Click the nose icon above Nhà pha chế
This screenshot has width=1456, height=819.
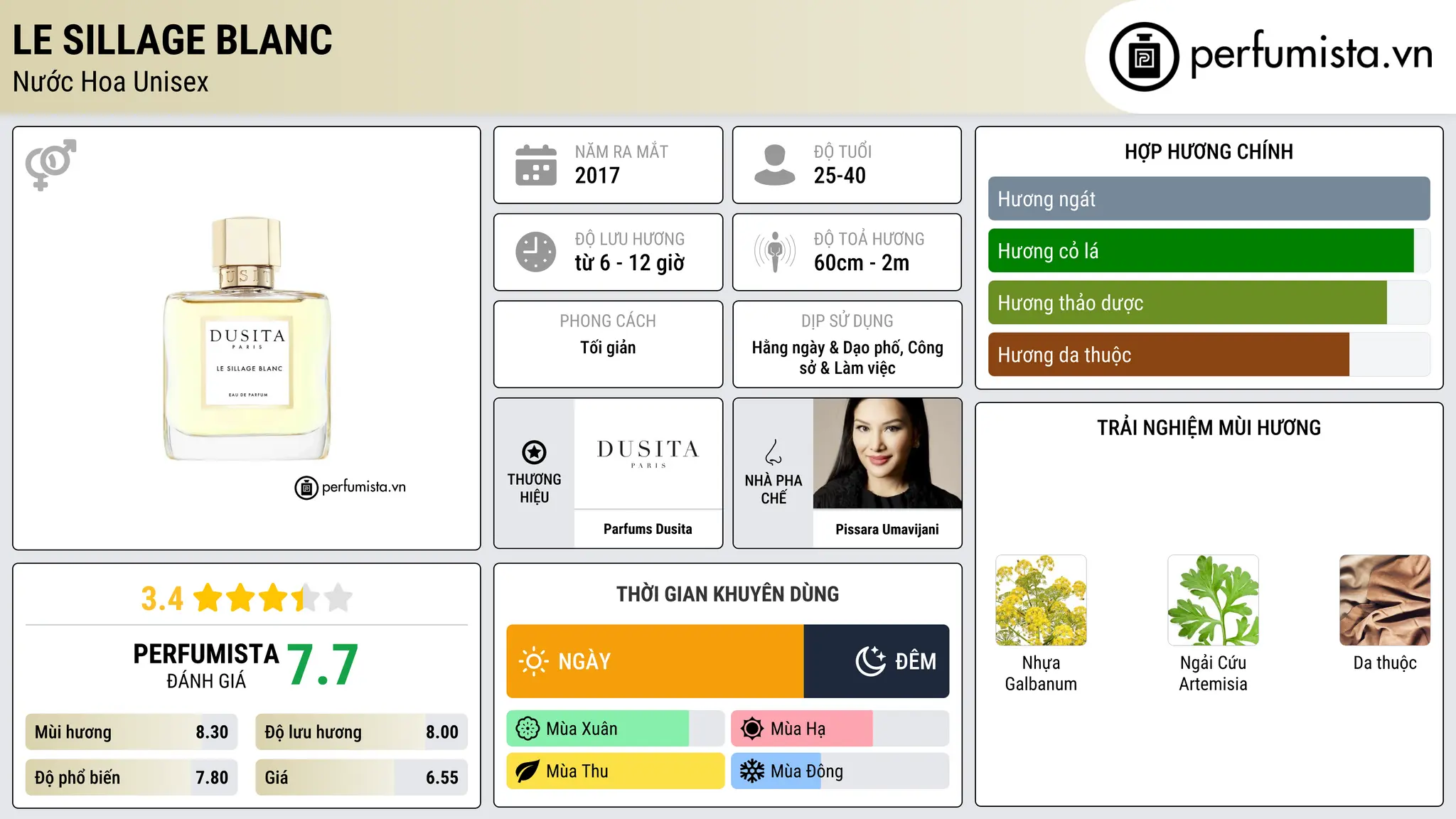tap(773, 452)
